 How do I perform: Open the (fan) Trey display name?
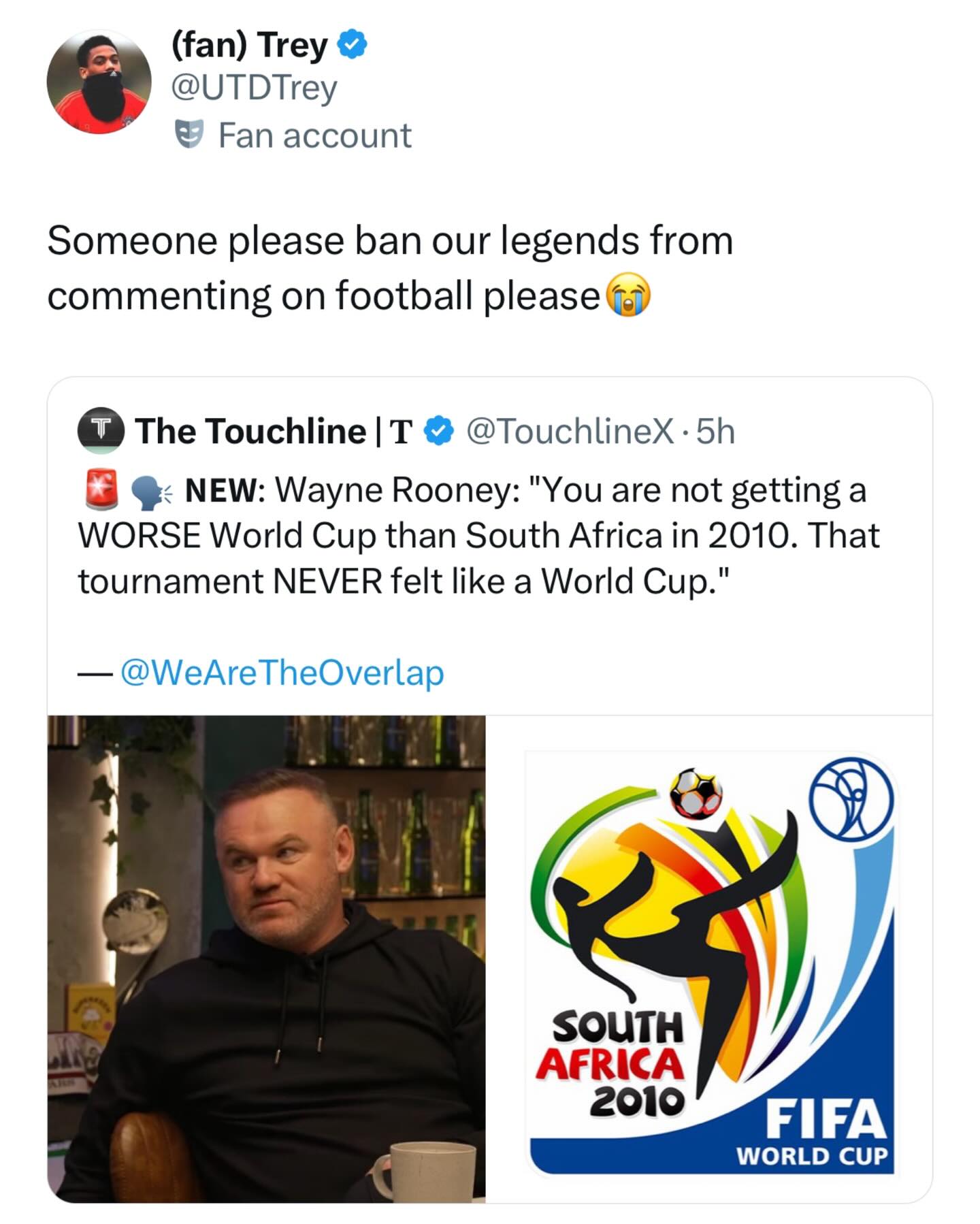248,46
